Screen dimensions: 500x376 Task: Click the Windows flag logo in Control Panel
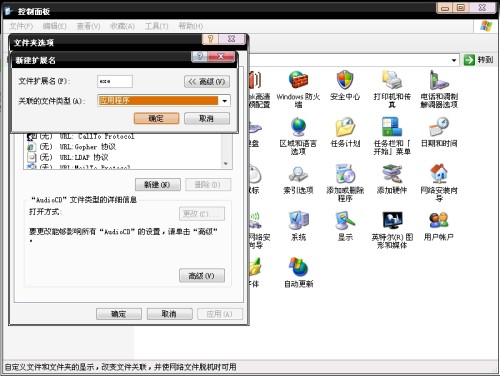(x=486, y=26)
